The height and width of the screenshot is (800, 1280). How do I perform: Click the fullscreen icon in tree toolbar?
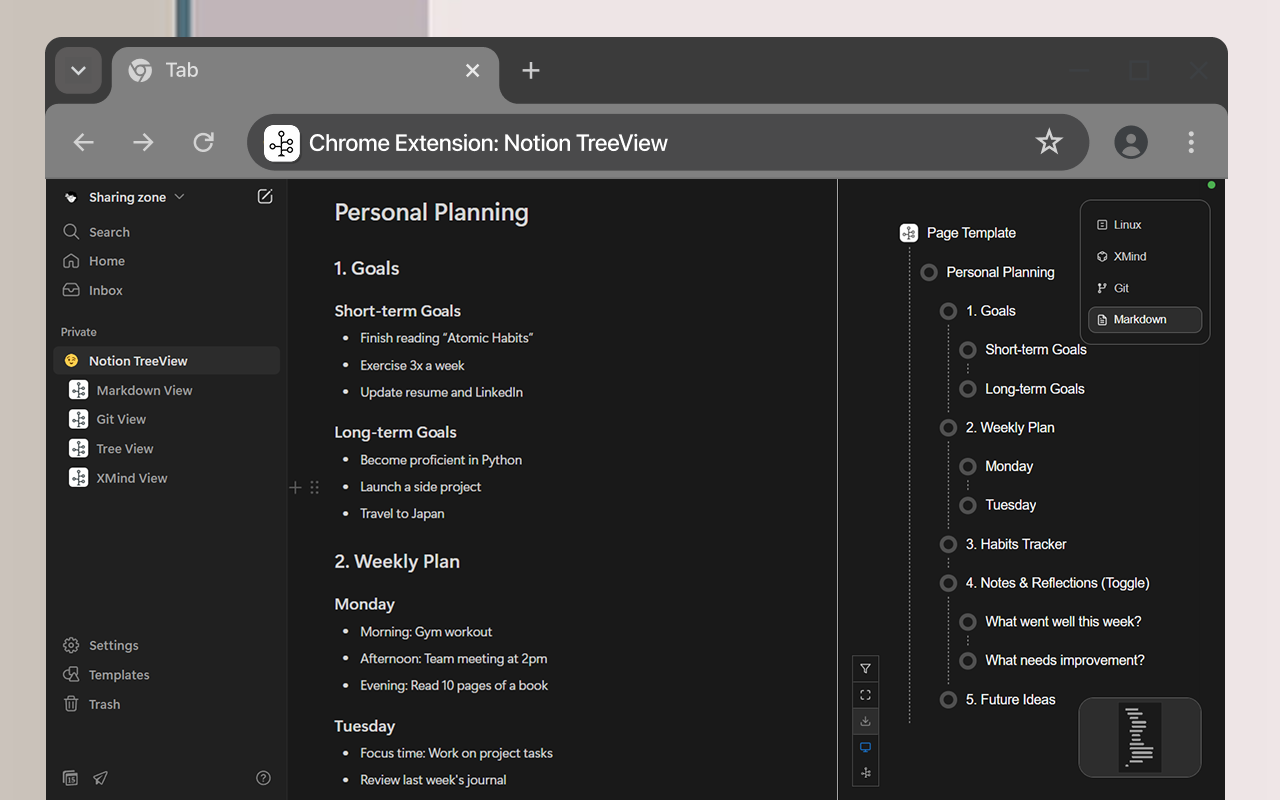tap(865, 695)
